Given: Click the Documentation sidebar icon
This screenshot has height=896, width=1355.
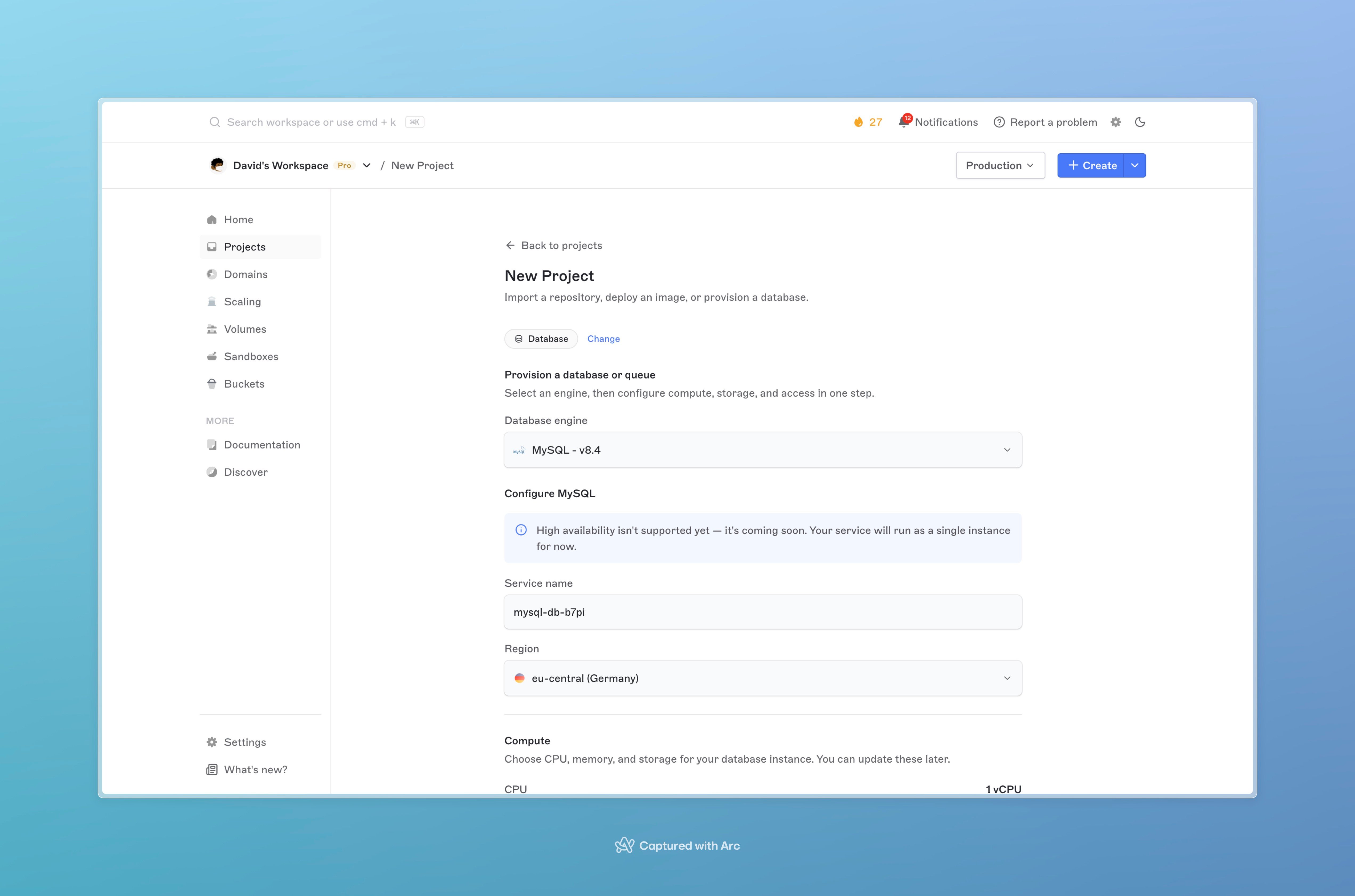Looking at the screenshot, I should coord(211,445).
